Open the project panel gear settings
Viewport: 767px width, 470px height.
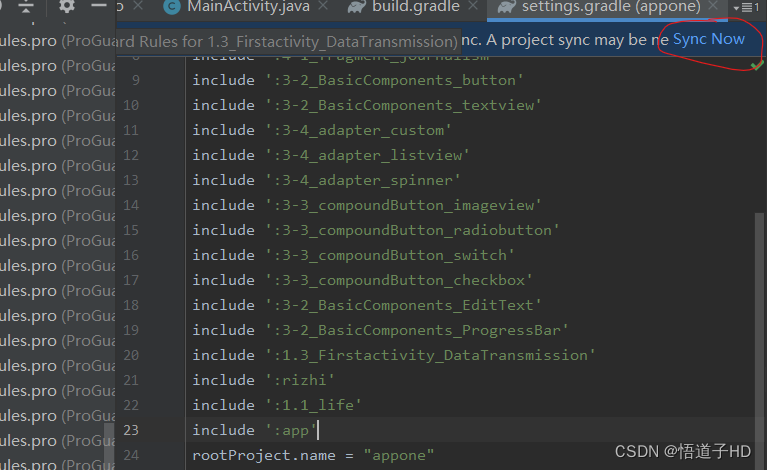[67, 6]
